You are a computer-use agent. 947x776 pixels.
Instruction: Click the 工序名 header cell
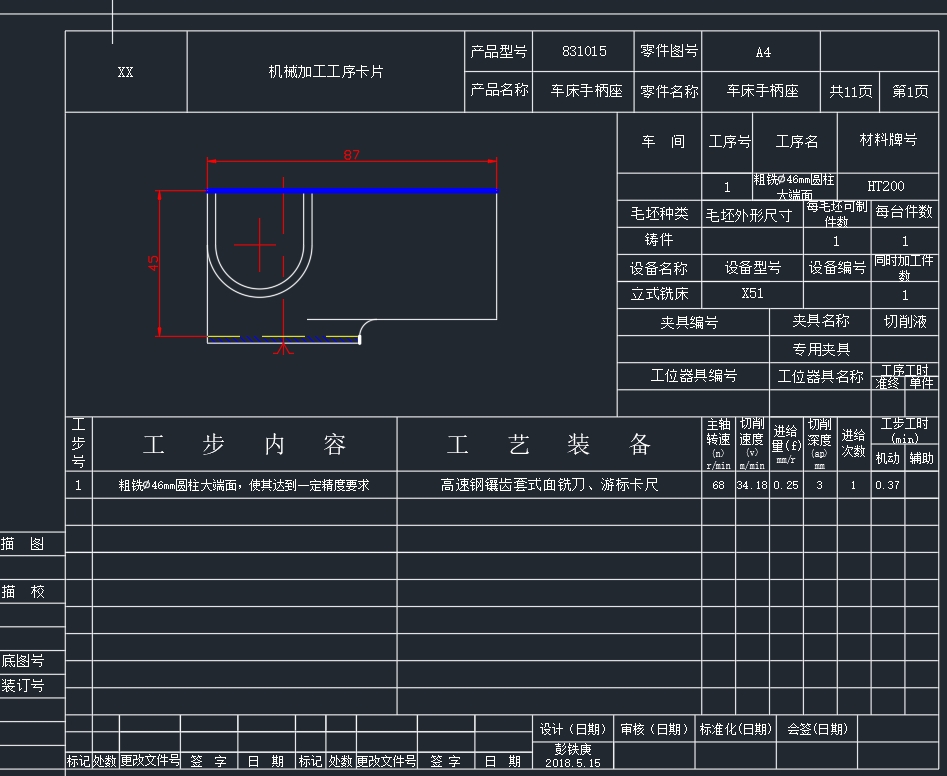tap(797, 141)
